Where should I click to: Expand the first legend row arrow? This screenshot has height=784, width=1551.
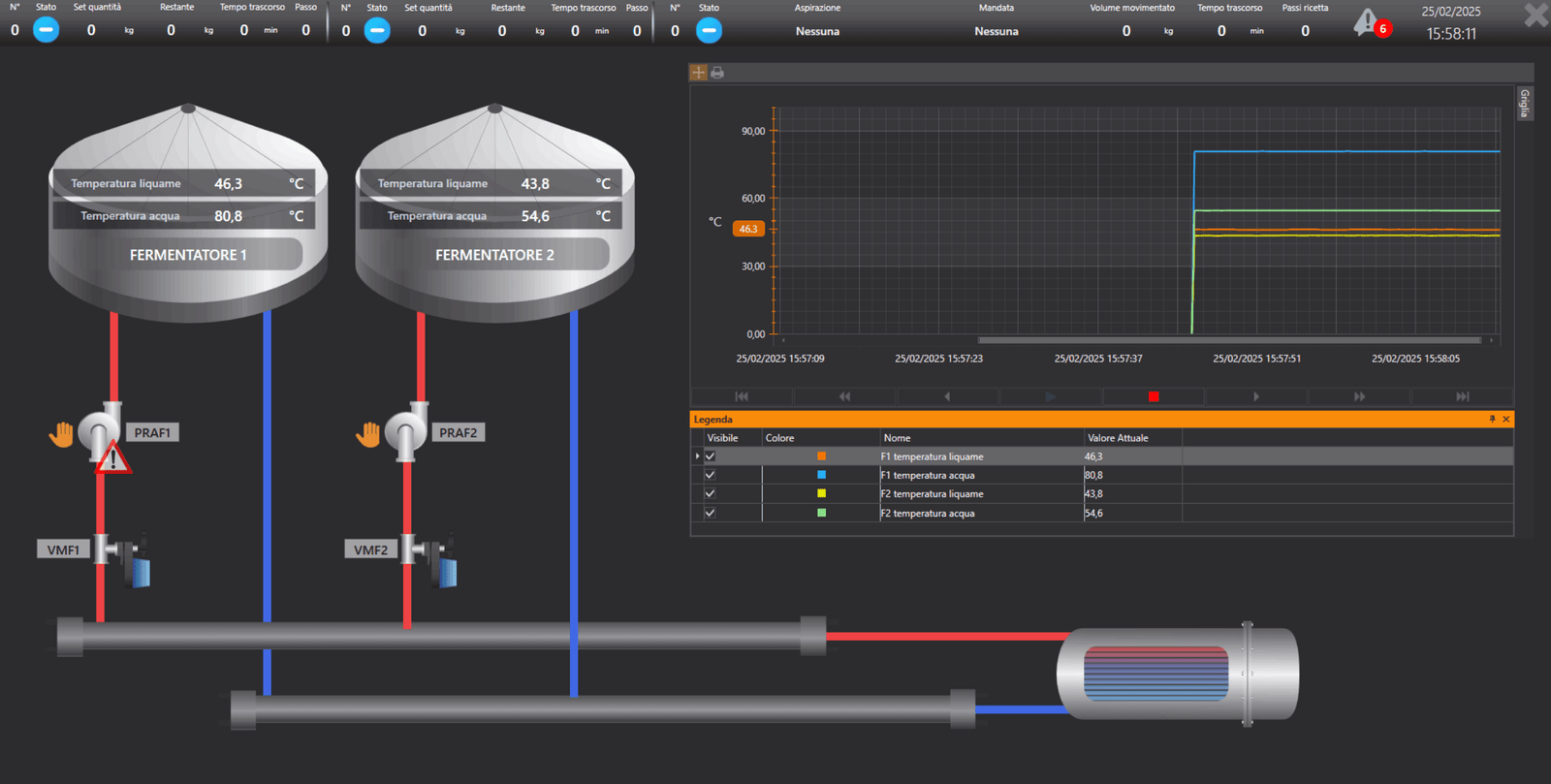click(697, 456)
